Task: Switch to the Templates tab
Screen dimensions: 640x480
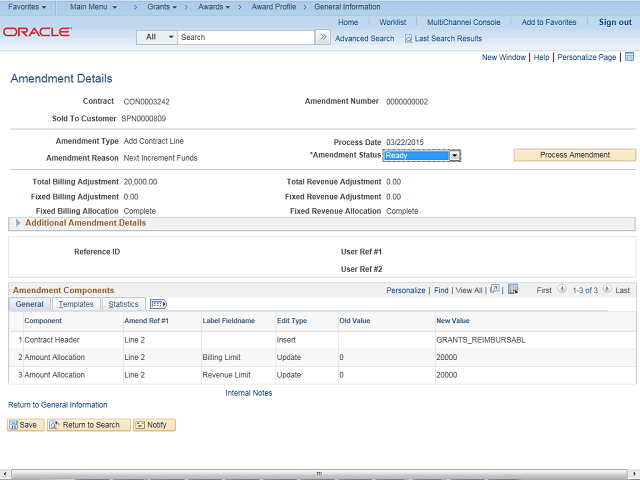Action: click(76, 304)
